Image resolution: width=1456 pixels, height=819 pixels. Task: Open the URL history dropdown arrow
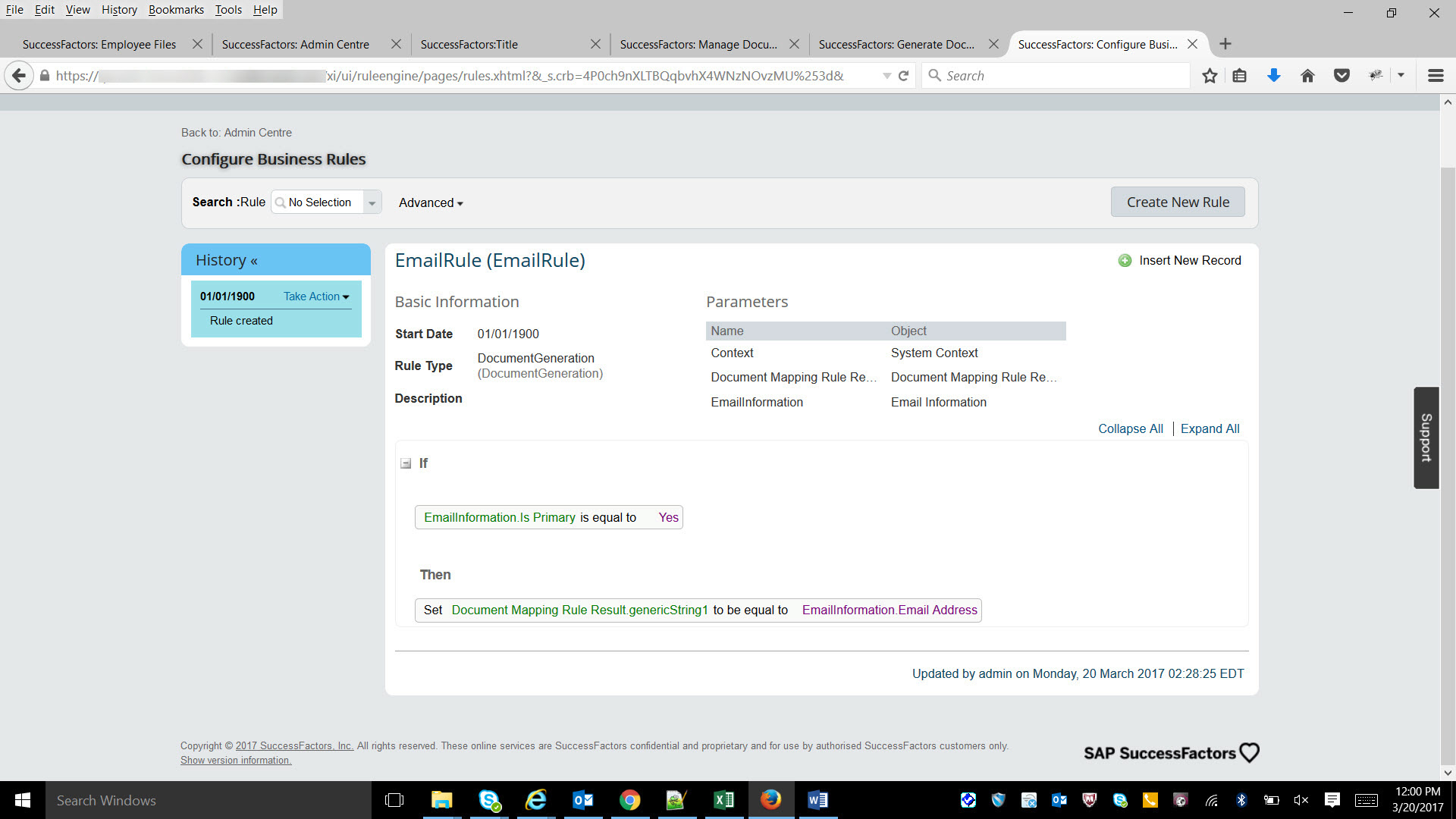coord(886,76)
